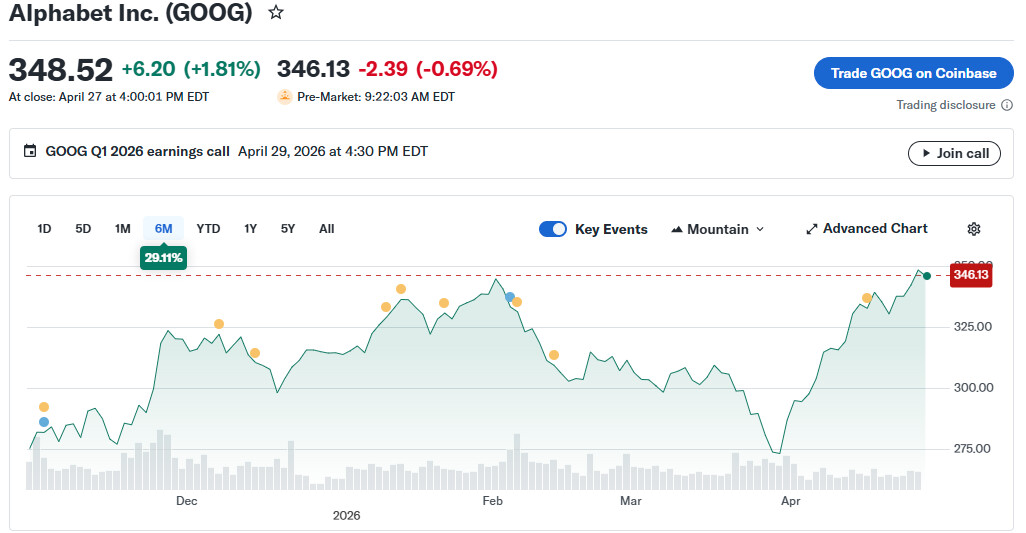Viewport: 1026px width, 533px height.
Task: Switch to the YTD range tab
Action: point(208,229)
